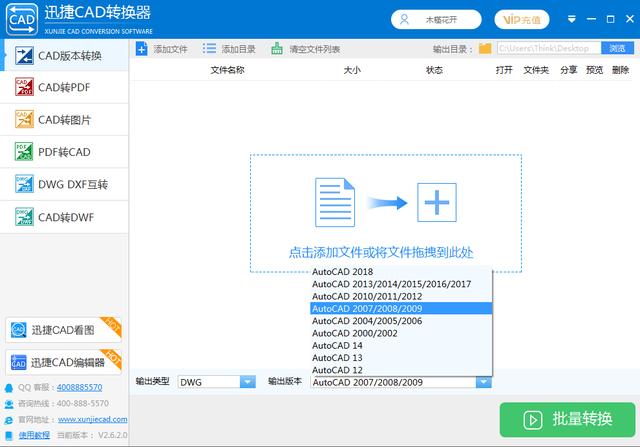Image resolution: width=640 pixels, height=447 pixels.
Task: Click the 浏览 browse button
Action: click(618, 48)
